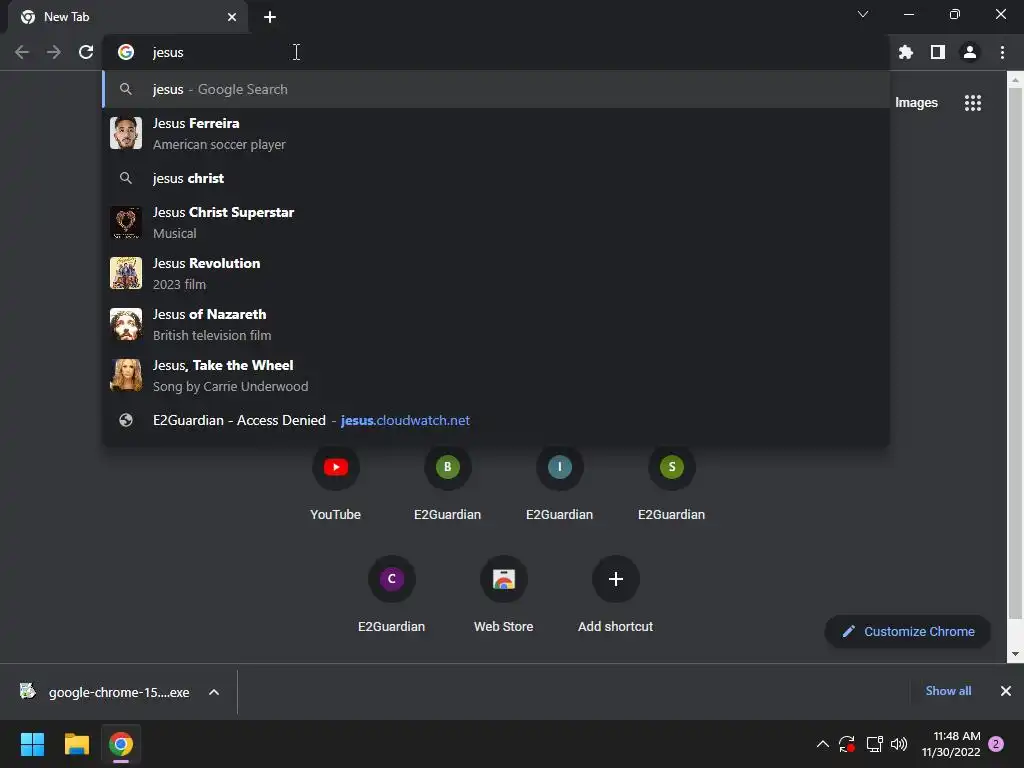Open File Explorer from the taskbar

76,744
